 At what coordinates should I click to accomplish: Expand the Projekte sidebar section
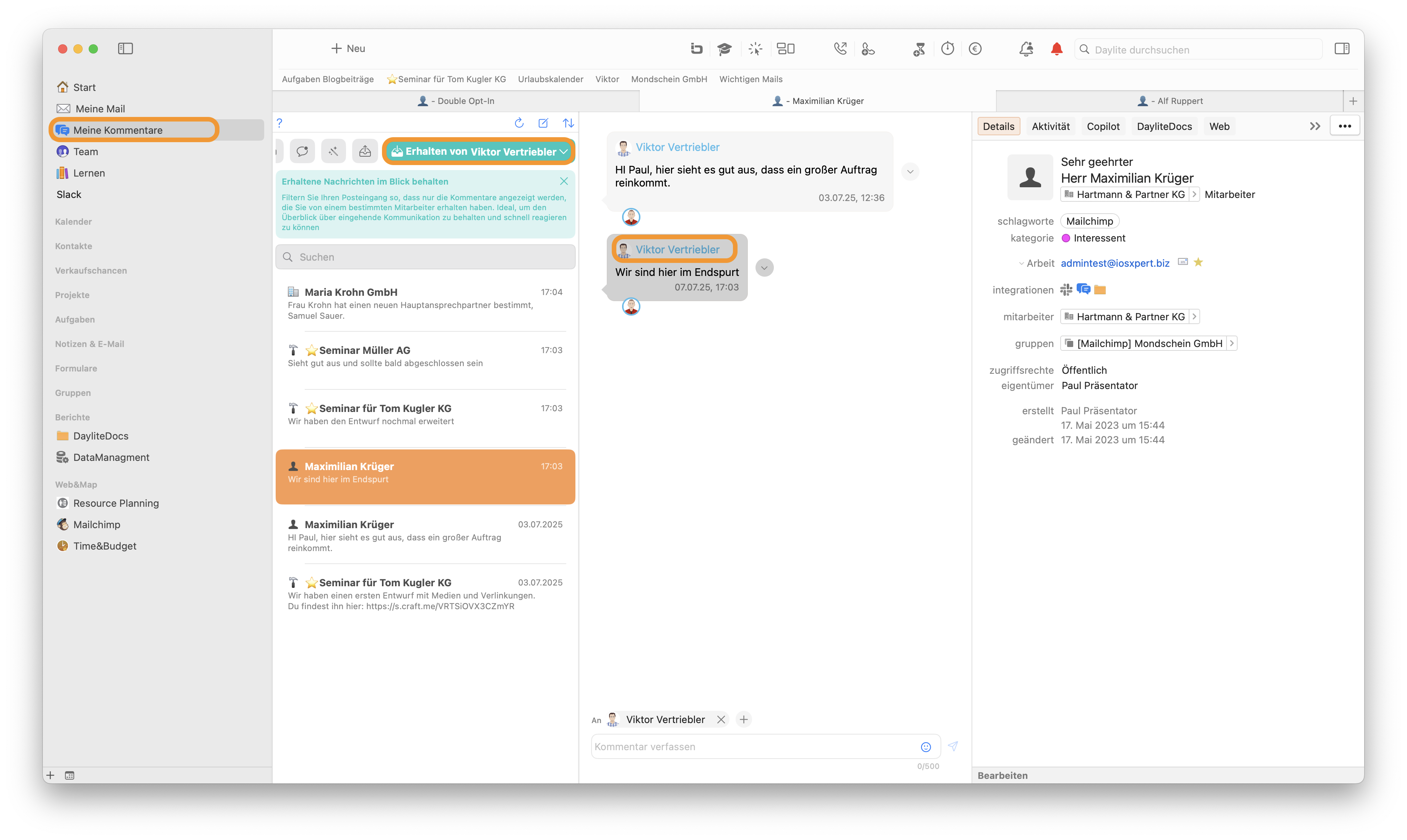click(x=72, y=295)
